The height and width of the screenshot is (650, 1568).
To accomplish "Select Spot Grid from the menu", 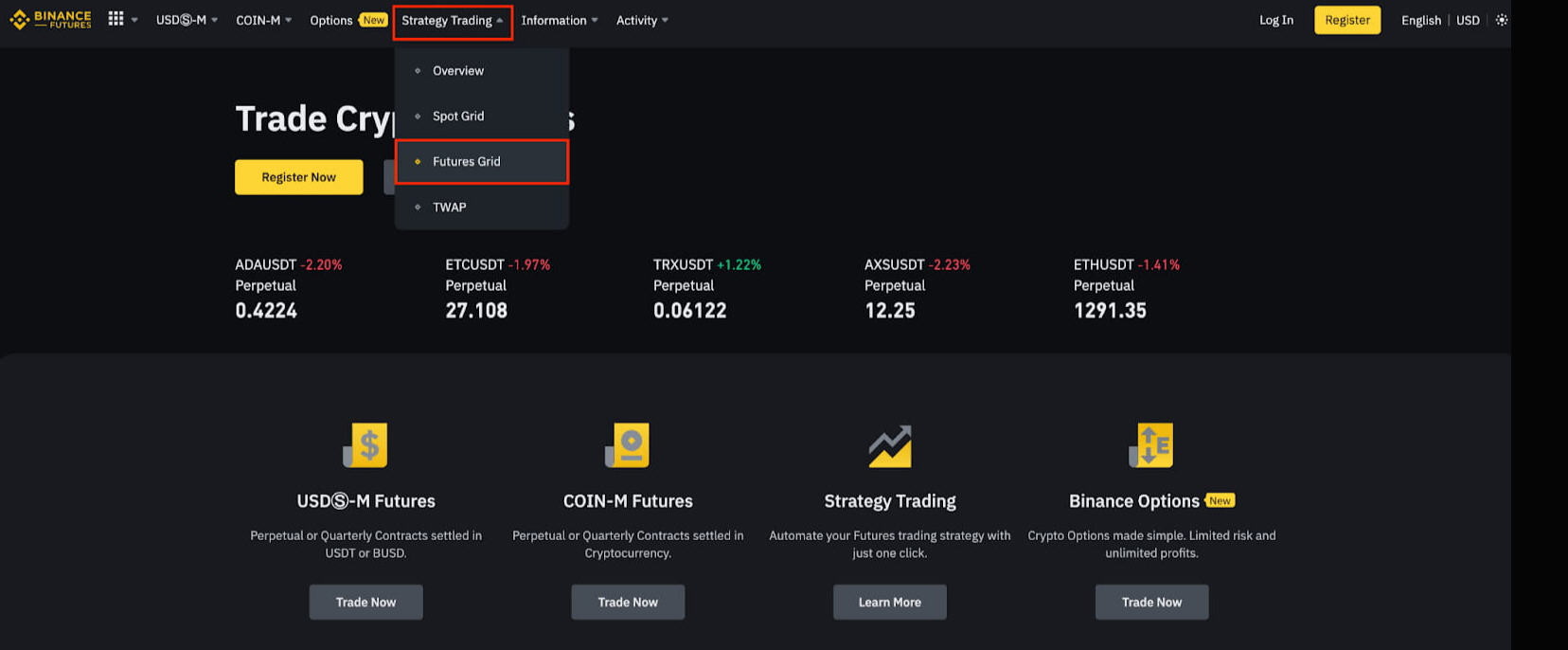I will pos(481,117).
